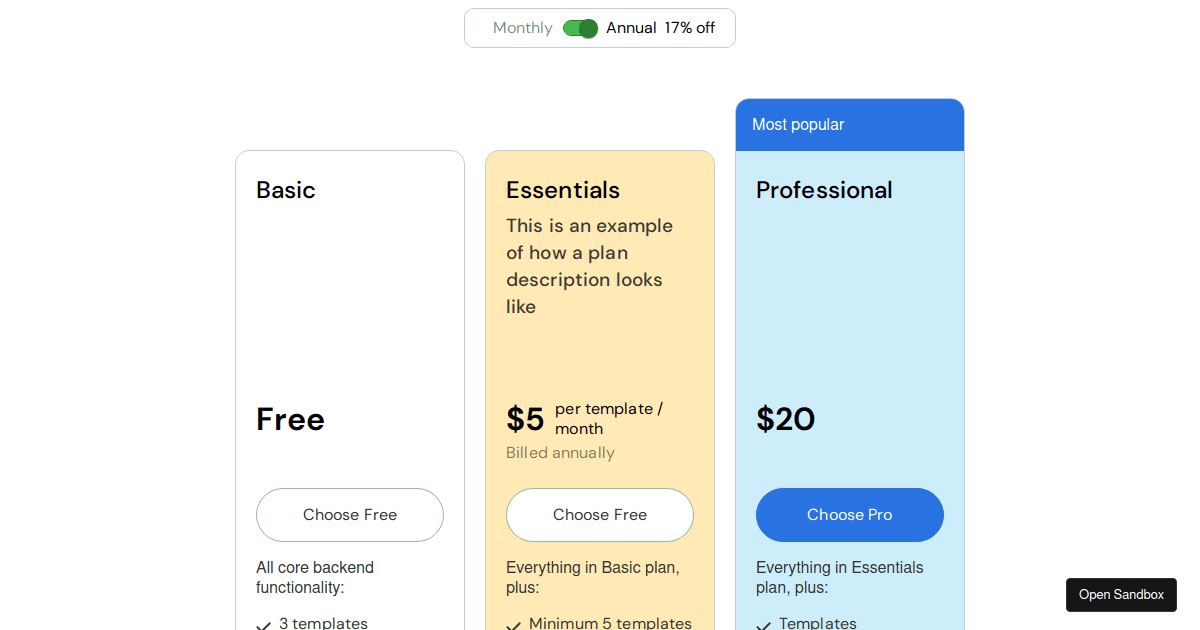This screenshot has width=1200, height=630.
Task: Click the Essentials plan heading
Action: pos(563,190)
